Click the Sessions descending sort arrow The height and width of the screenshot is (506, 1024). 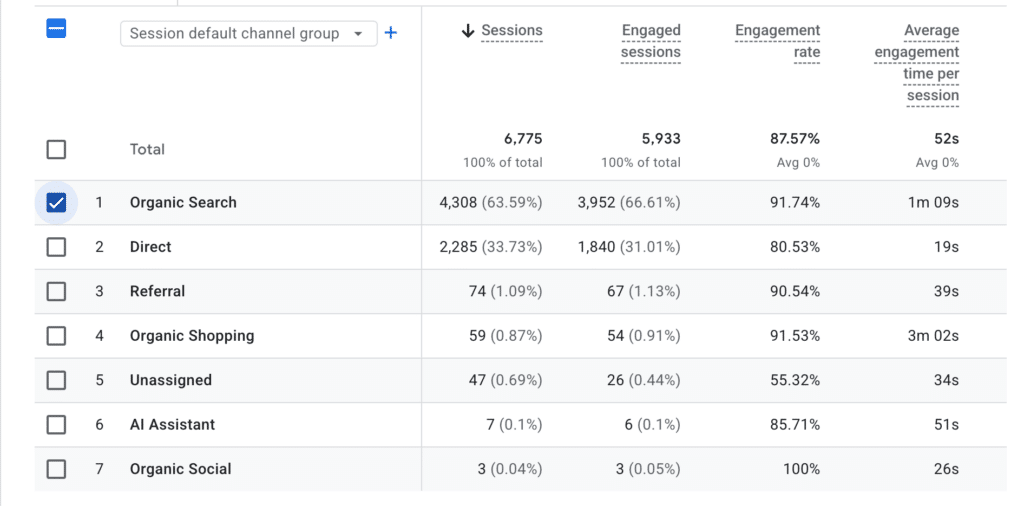pos(468,31)
